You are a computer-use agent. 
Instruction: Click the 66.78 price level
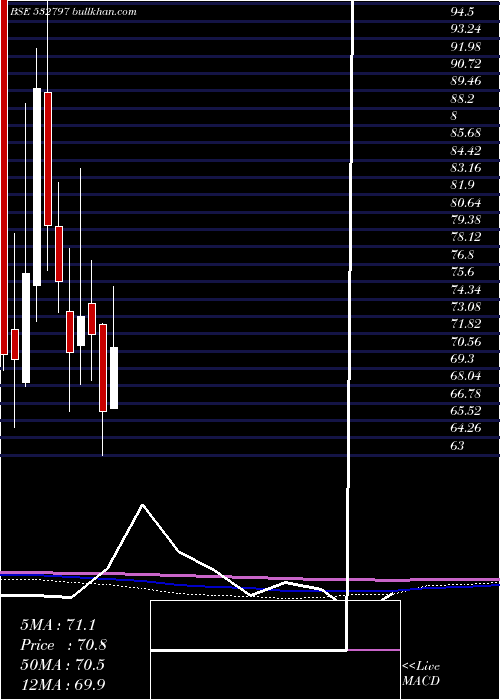point(466,394)
